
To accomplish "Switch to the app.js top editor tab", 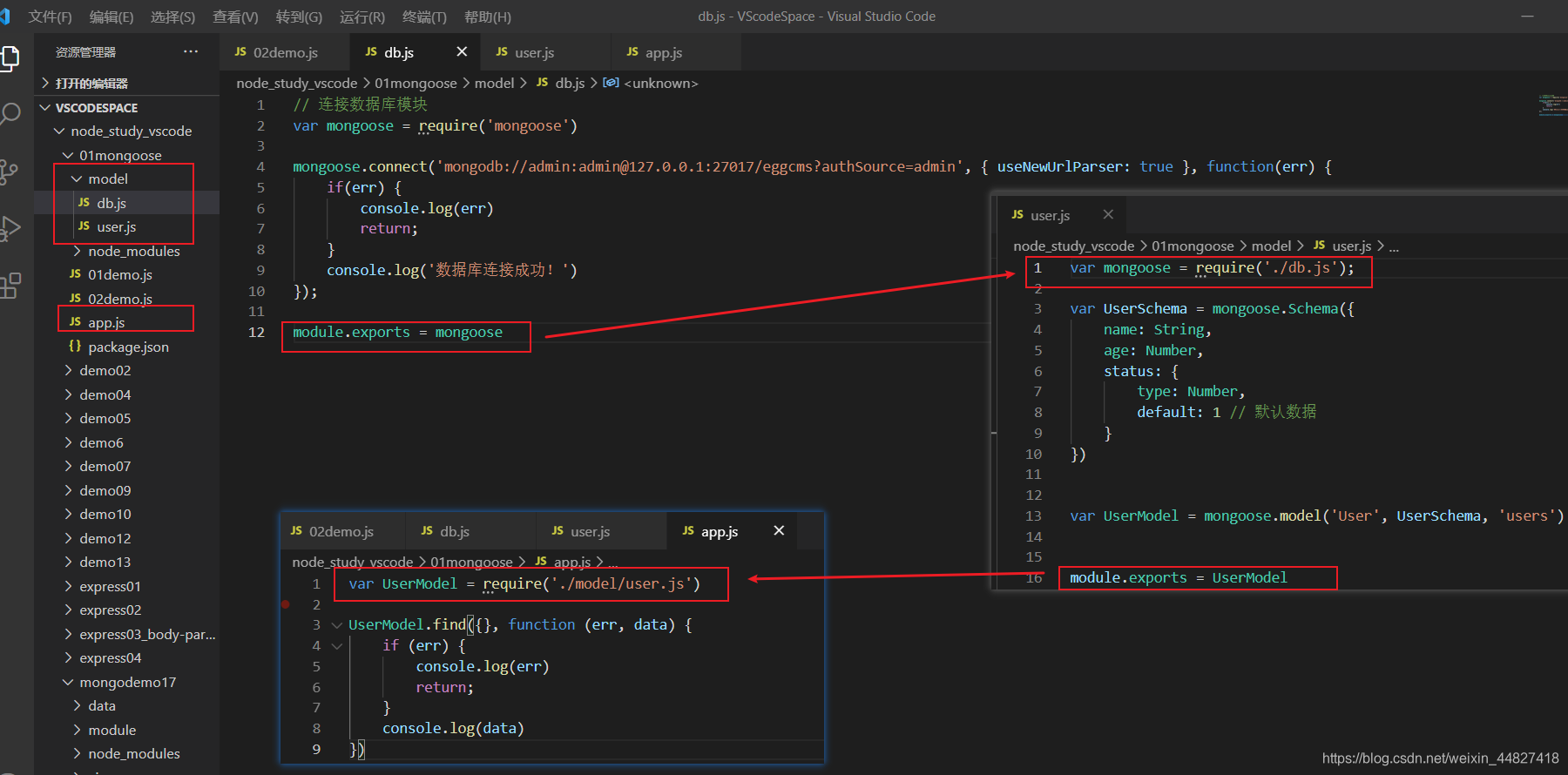I will pos(676,52).
